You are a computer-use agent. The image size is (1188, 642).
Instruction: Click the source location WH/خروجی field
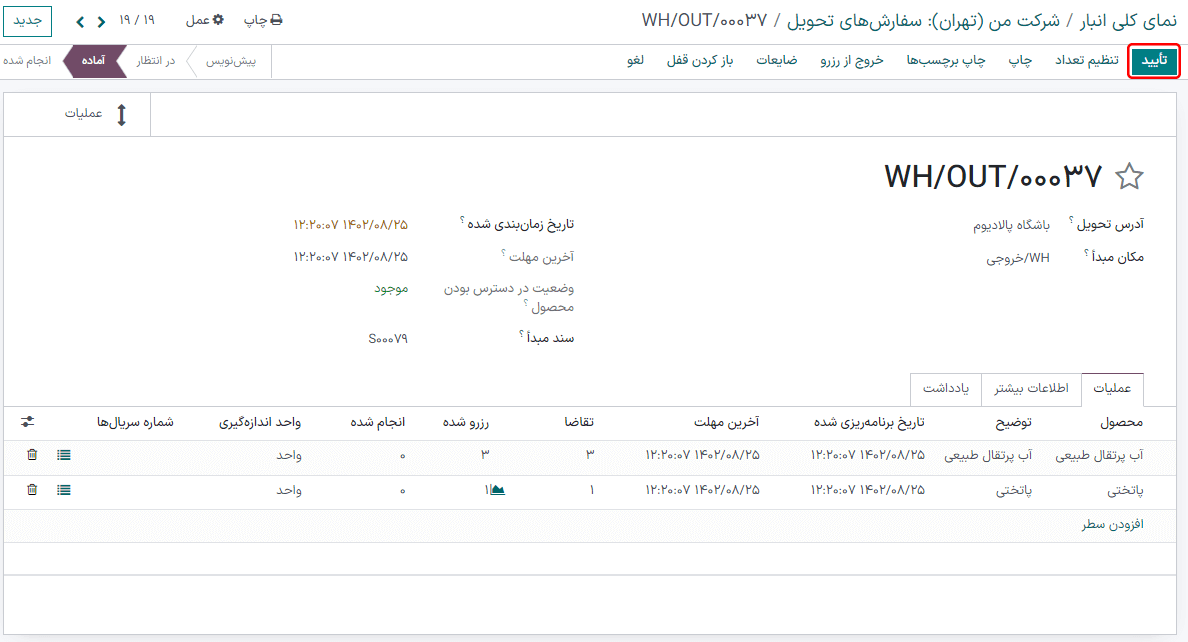[1018, 258]
